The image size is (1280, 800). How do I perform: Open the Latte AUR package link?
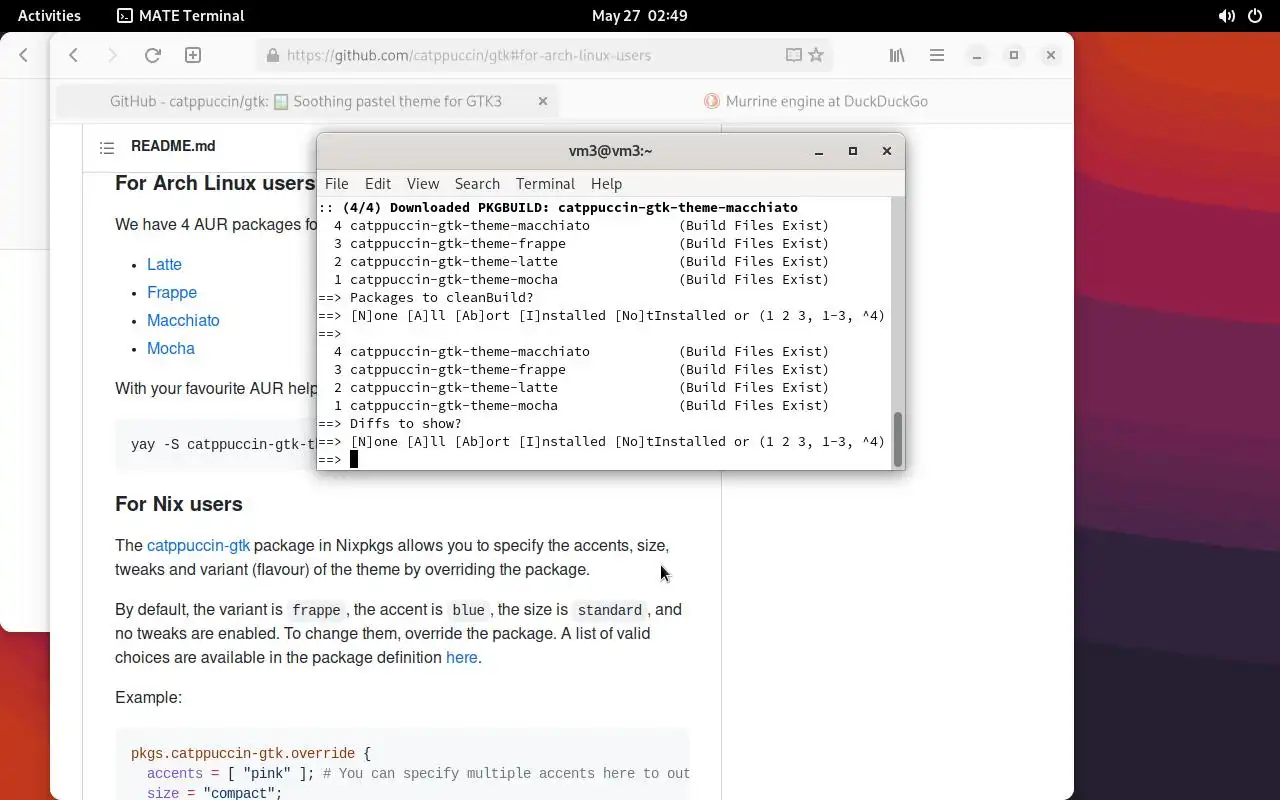pos(164,264)
